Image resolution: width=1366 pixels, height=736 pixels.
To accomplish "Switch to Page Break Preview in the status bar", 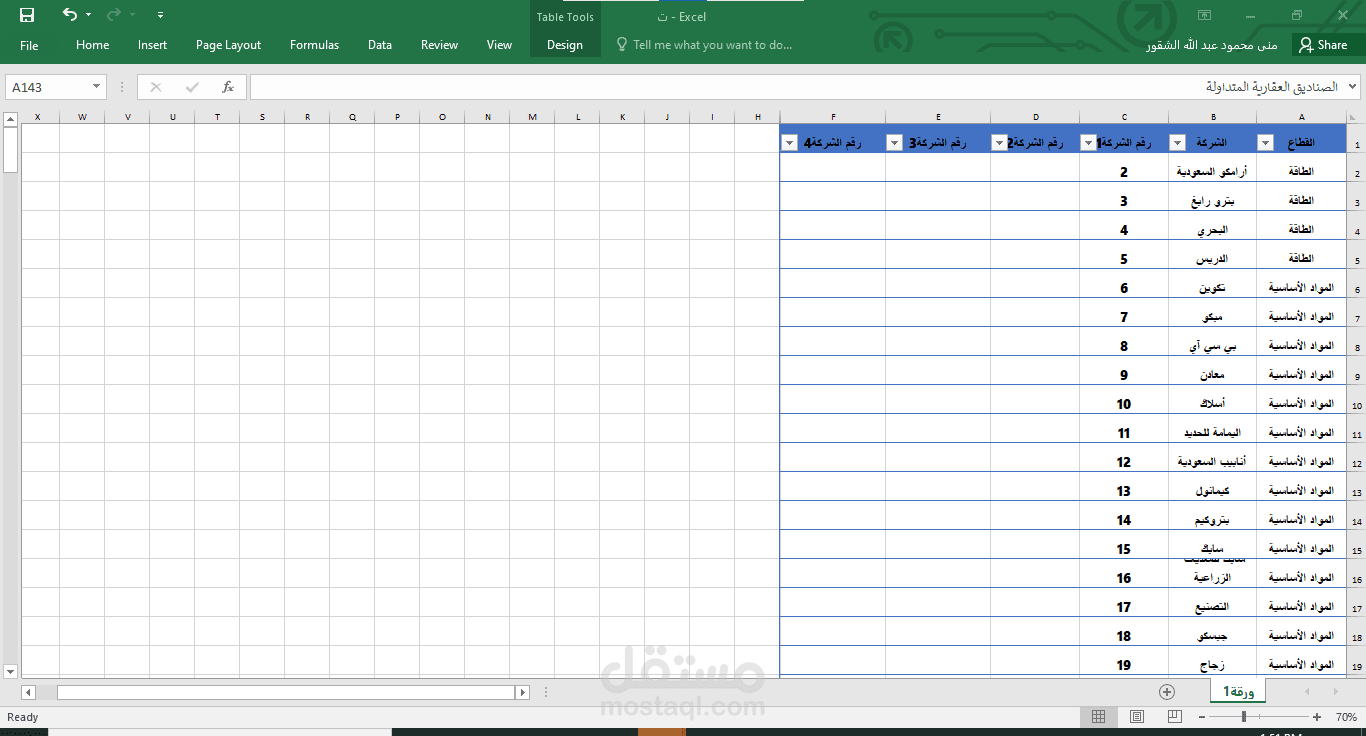I will click(1174, 717).
